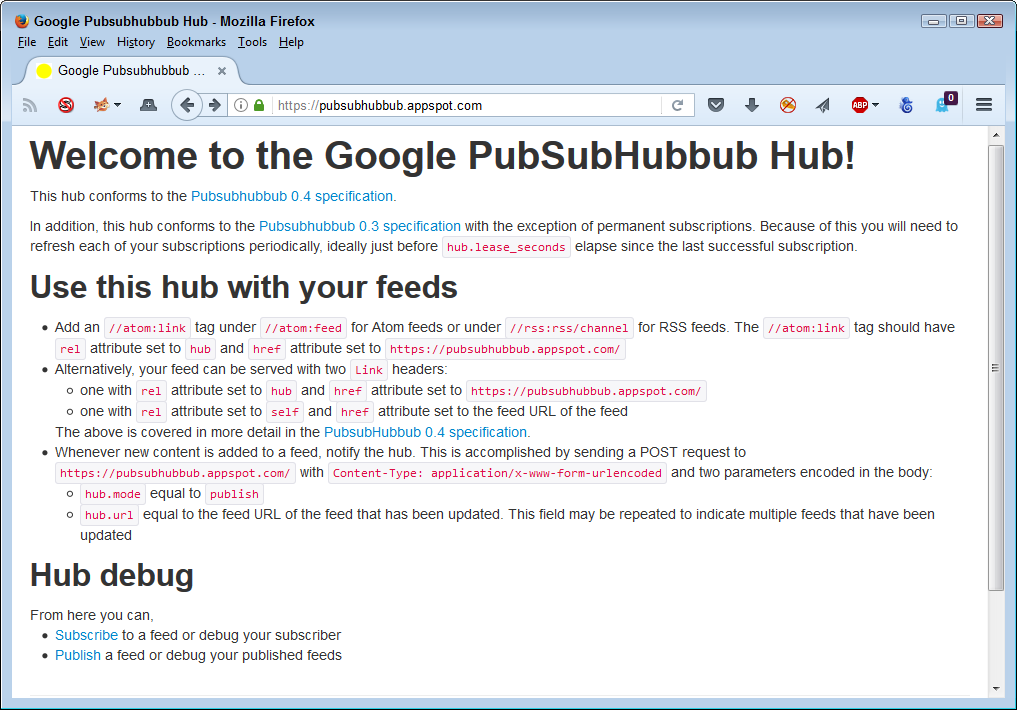
Task: Open PubSubHubbub 0.4 specification link in list
Action: (425, 432)
